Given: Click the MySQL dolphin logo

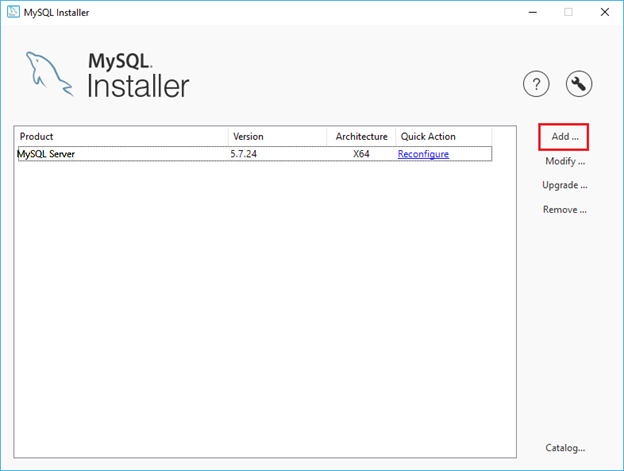Looking at the screenshot, I should pos(50,74).
